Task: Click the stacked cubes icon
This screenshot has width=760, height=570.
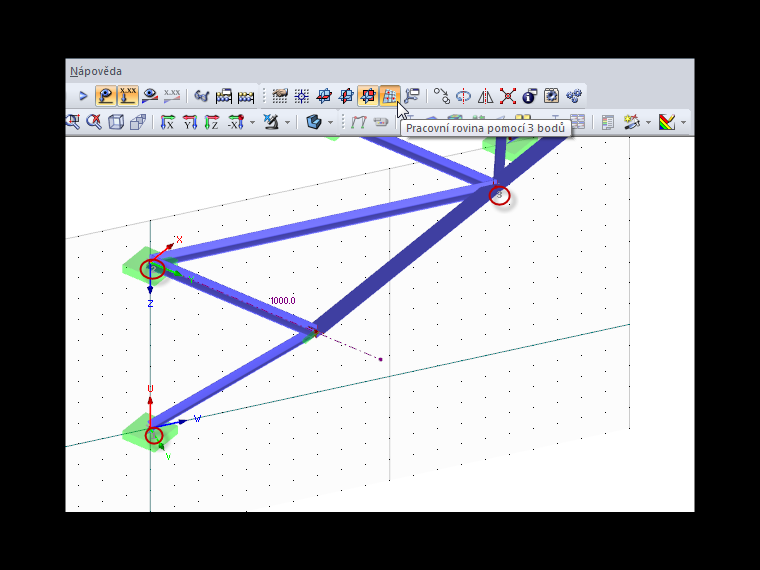Action: (x=138, y=122)
